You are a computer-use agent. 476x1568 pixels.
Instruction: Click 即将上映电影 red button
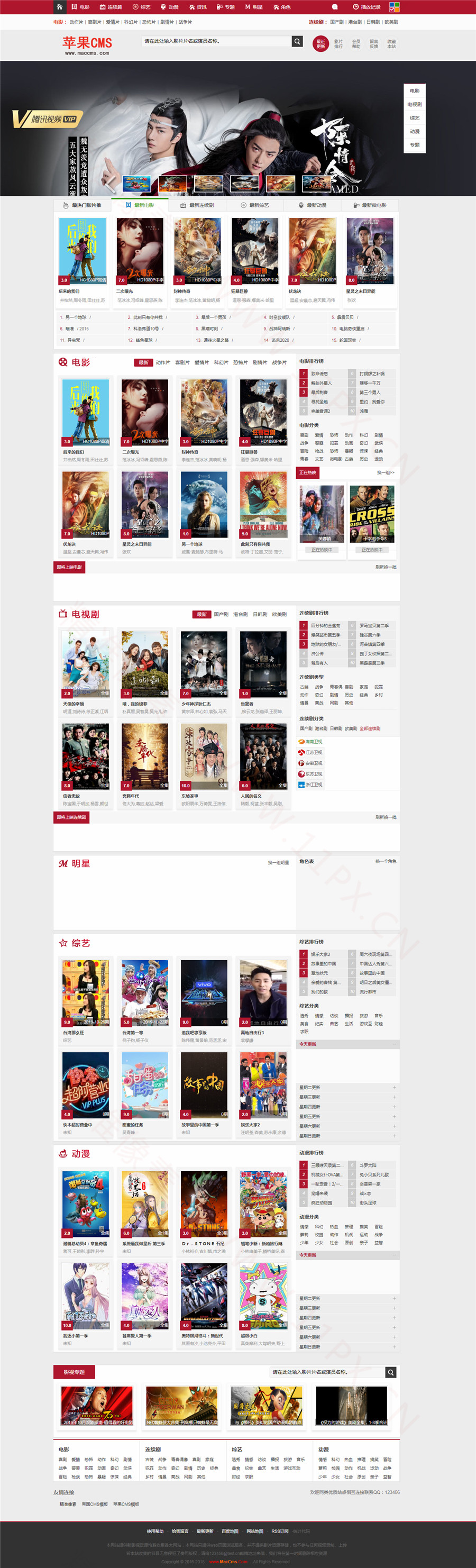[69, 567]
